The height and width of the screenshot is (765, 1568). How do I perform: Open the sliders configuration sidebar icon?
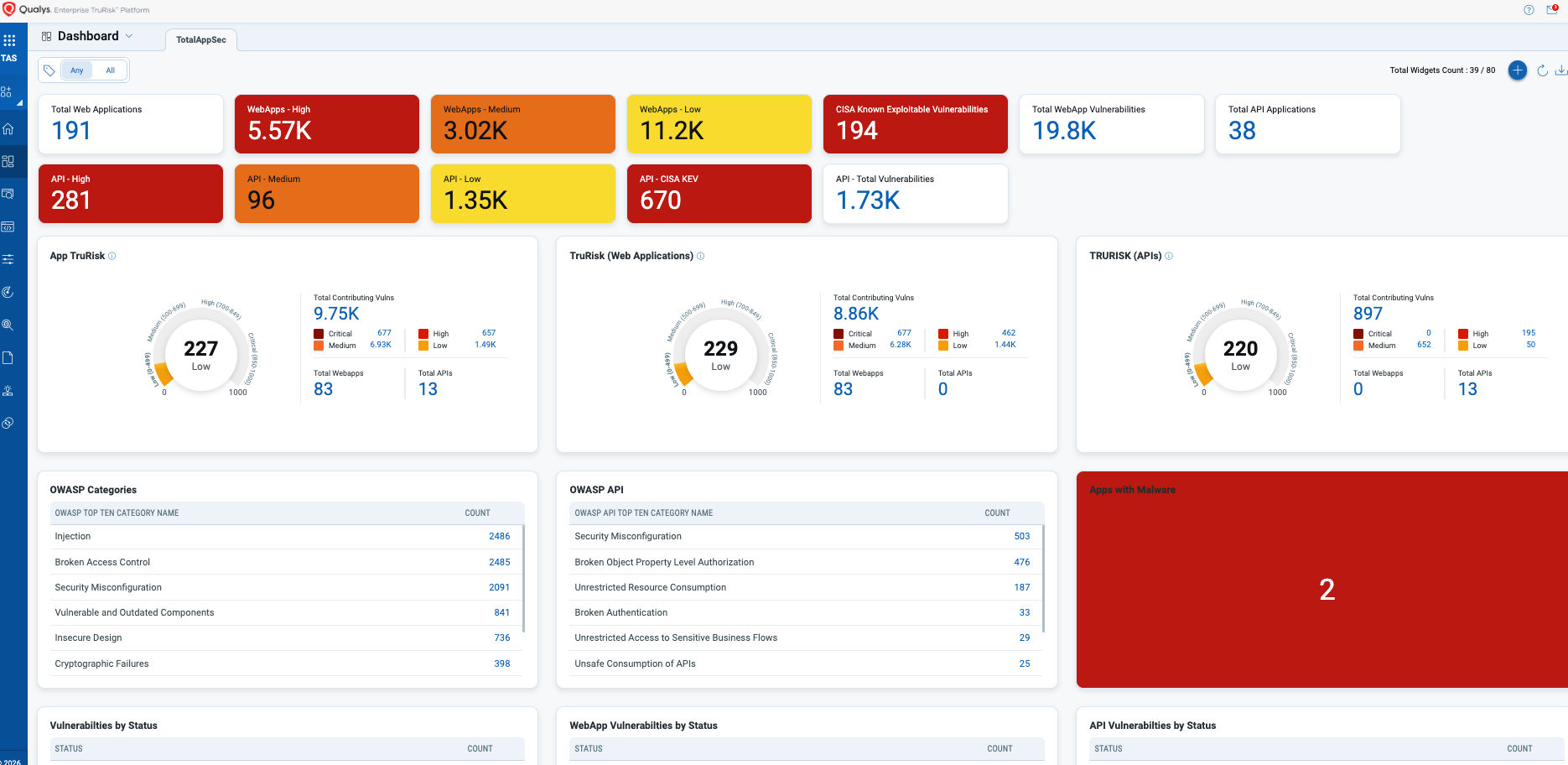click(x=8, y=259)
